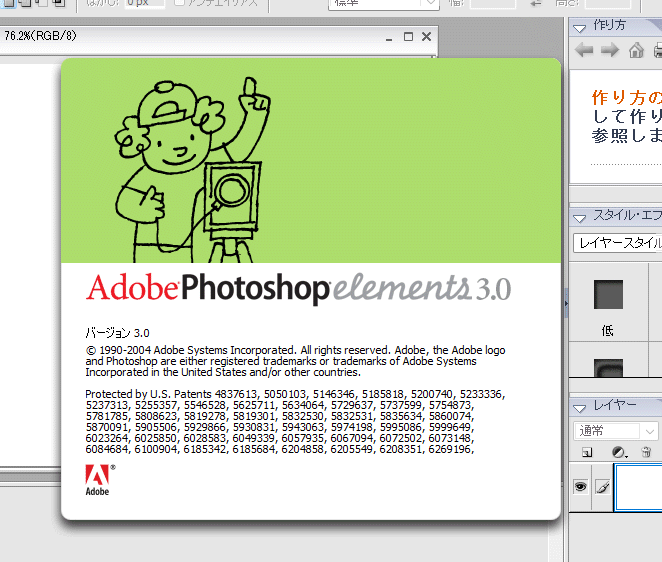Viewport: 662px width, 562px height.
Task: Click the orange 作り方の heading text
Action: (x=627, y=98)
